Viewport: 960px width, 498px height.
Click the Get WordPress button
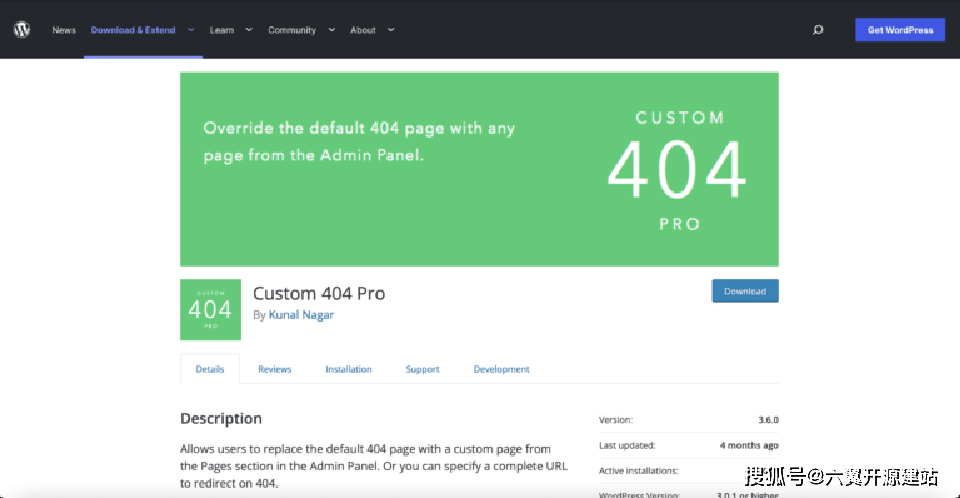900,30
